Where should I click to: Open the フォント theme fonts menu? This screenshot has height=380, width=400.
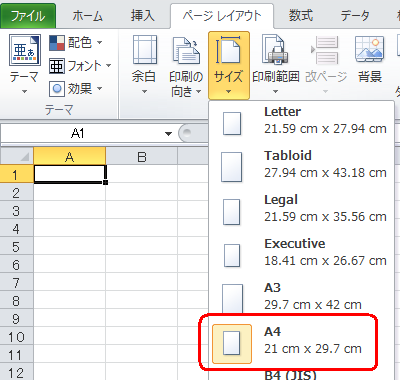click(80, 66)
